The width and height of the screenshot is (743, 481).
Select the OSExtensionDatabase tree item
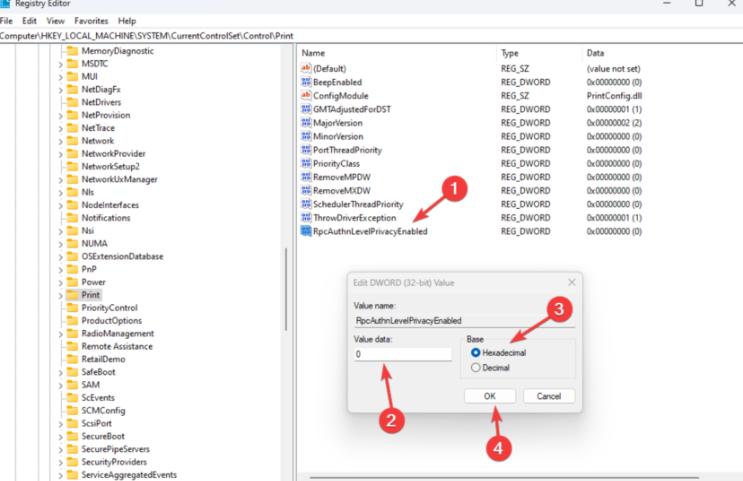pos(122,256)
